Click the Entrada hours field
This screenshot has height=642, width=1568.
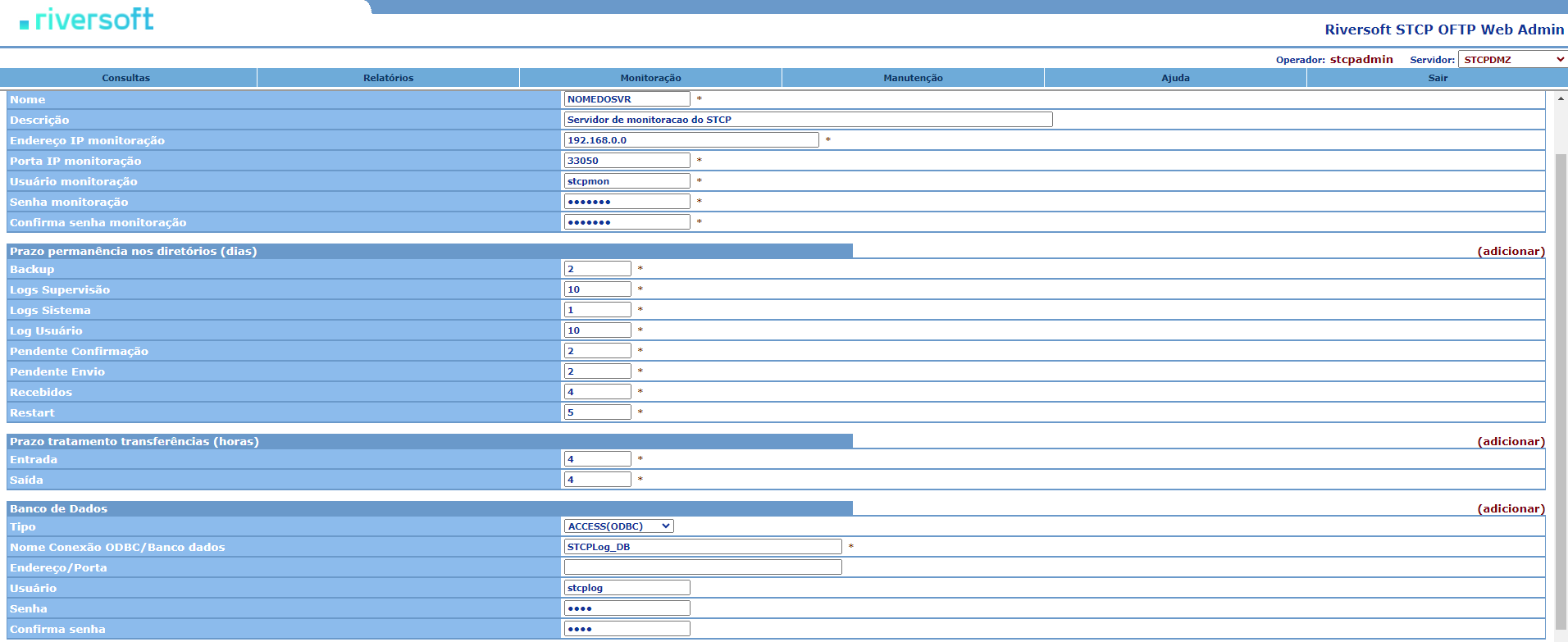598,459
